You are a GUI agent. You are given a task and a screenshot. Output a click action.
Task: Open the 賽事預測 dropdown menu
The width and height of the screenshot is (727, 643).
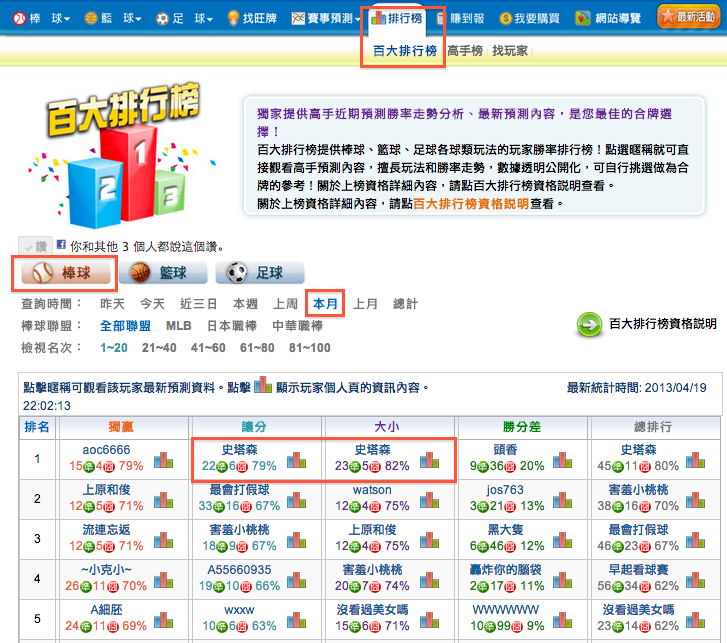326,19
